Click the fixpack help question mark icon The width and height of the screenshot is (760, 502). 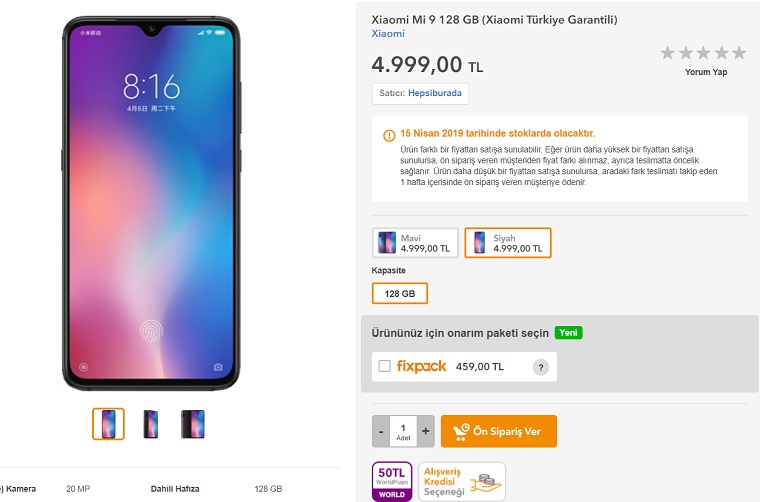[x=541, y=367]
